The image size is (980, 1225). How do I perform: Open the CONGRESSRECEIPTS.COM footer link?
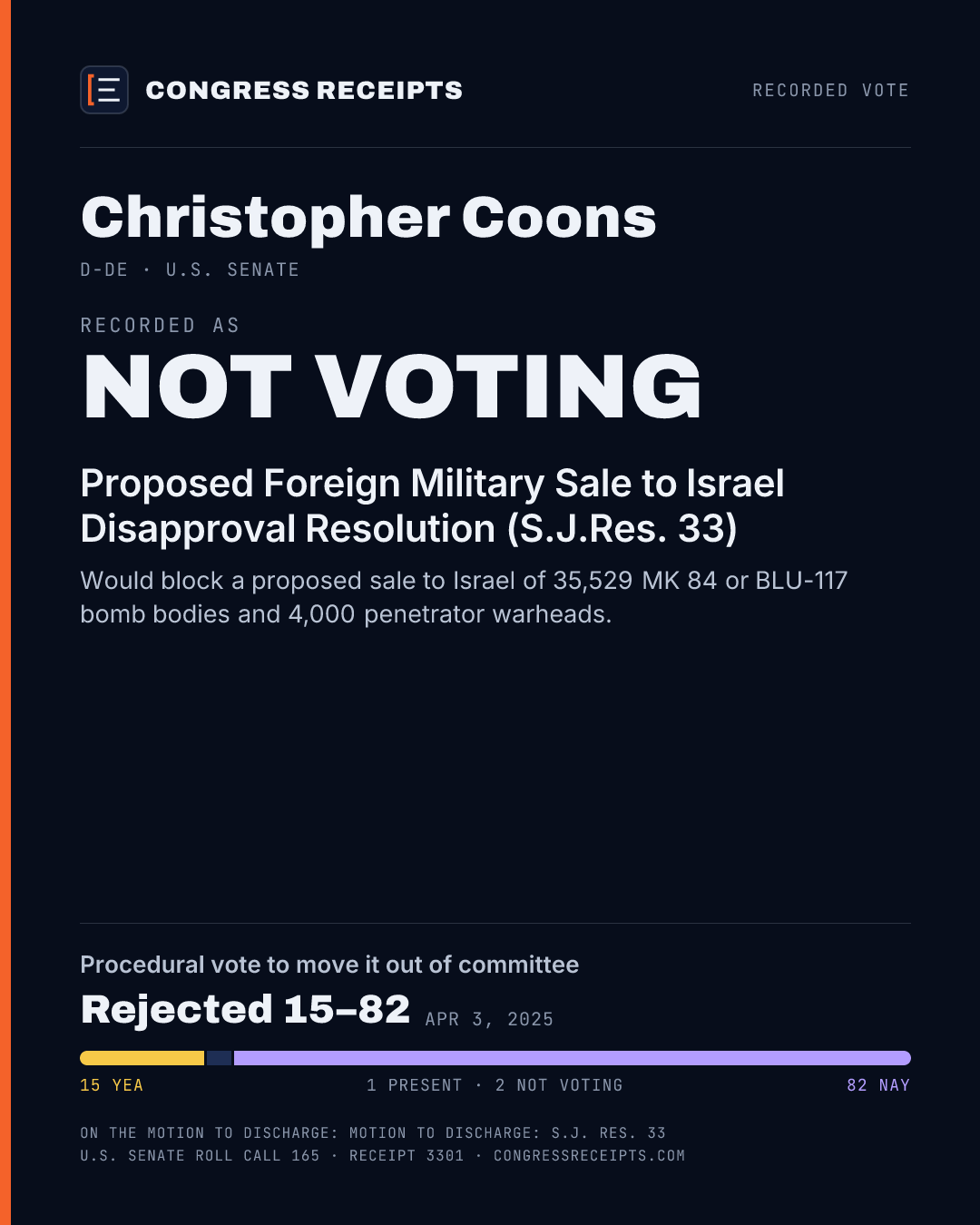pyautogui.click(x=589, y=1155)
